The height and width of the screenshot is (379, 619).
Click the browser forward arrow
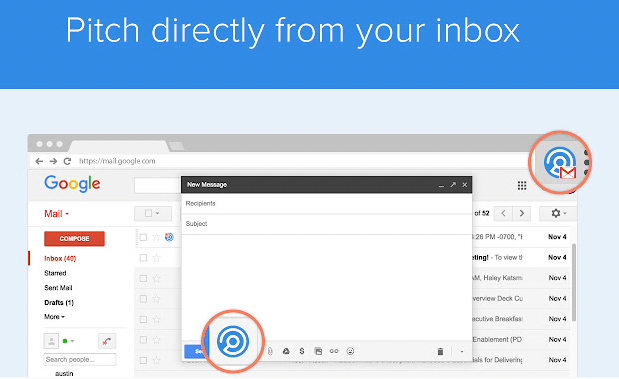pyautogui.click(x=53, y=161)
